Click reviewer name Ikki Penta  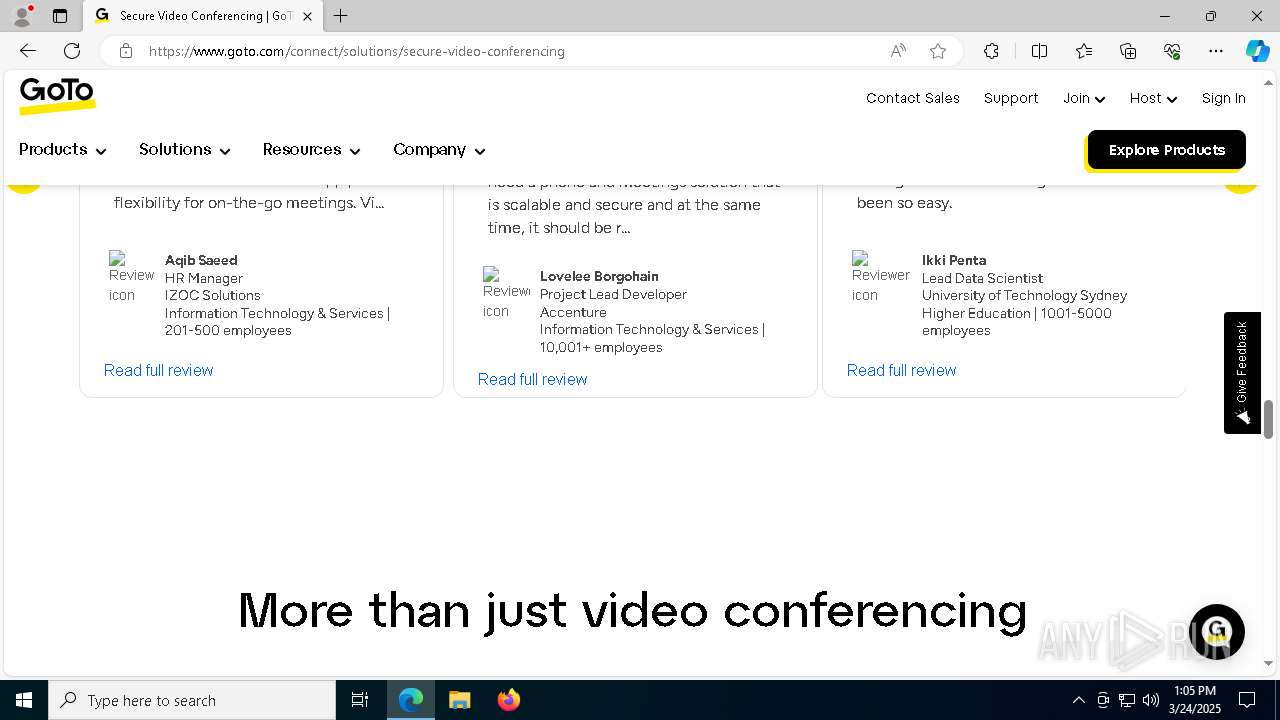click(954, 260)
